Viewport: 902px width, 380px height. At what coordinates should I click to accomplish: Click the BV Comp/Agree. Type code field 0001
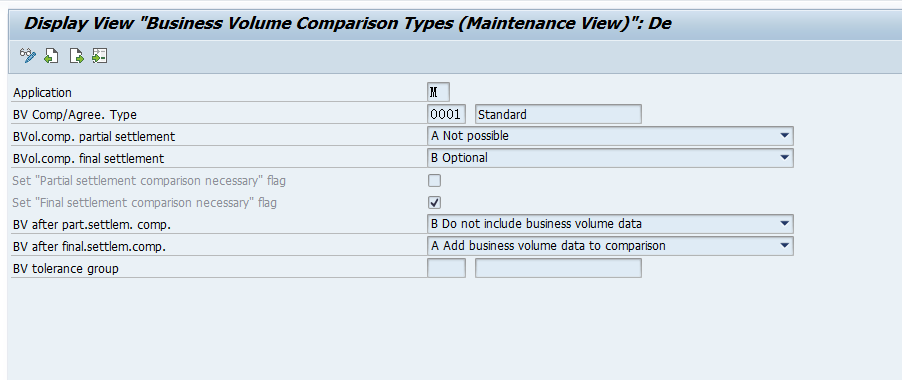coord(446,114)
